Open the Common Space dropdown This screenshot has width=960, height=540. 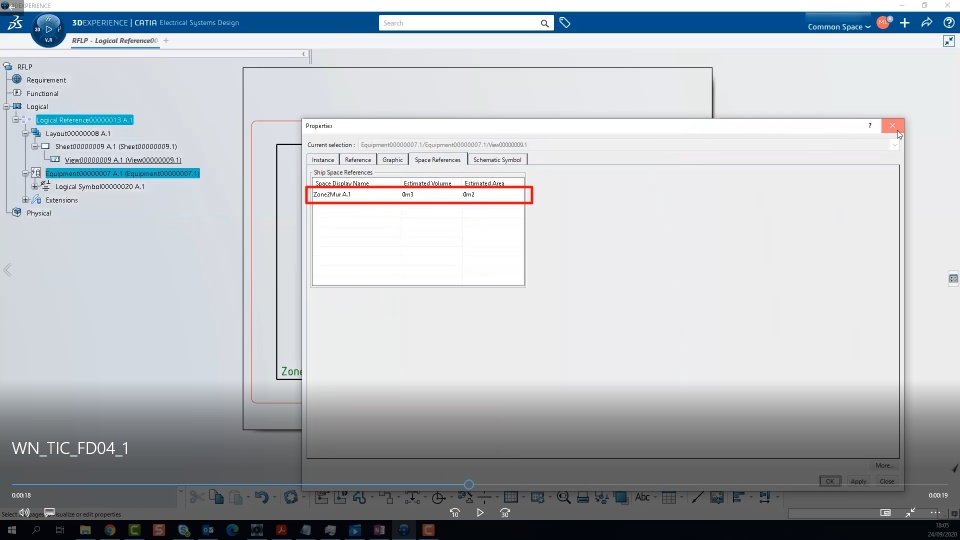pyautogui.click(x=839, y=26)
